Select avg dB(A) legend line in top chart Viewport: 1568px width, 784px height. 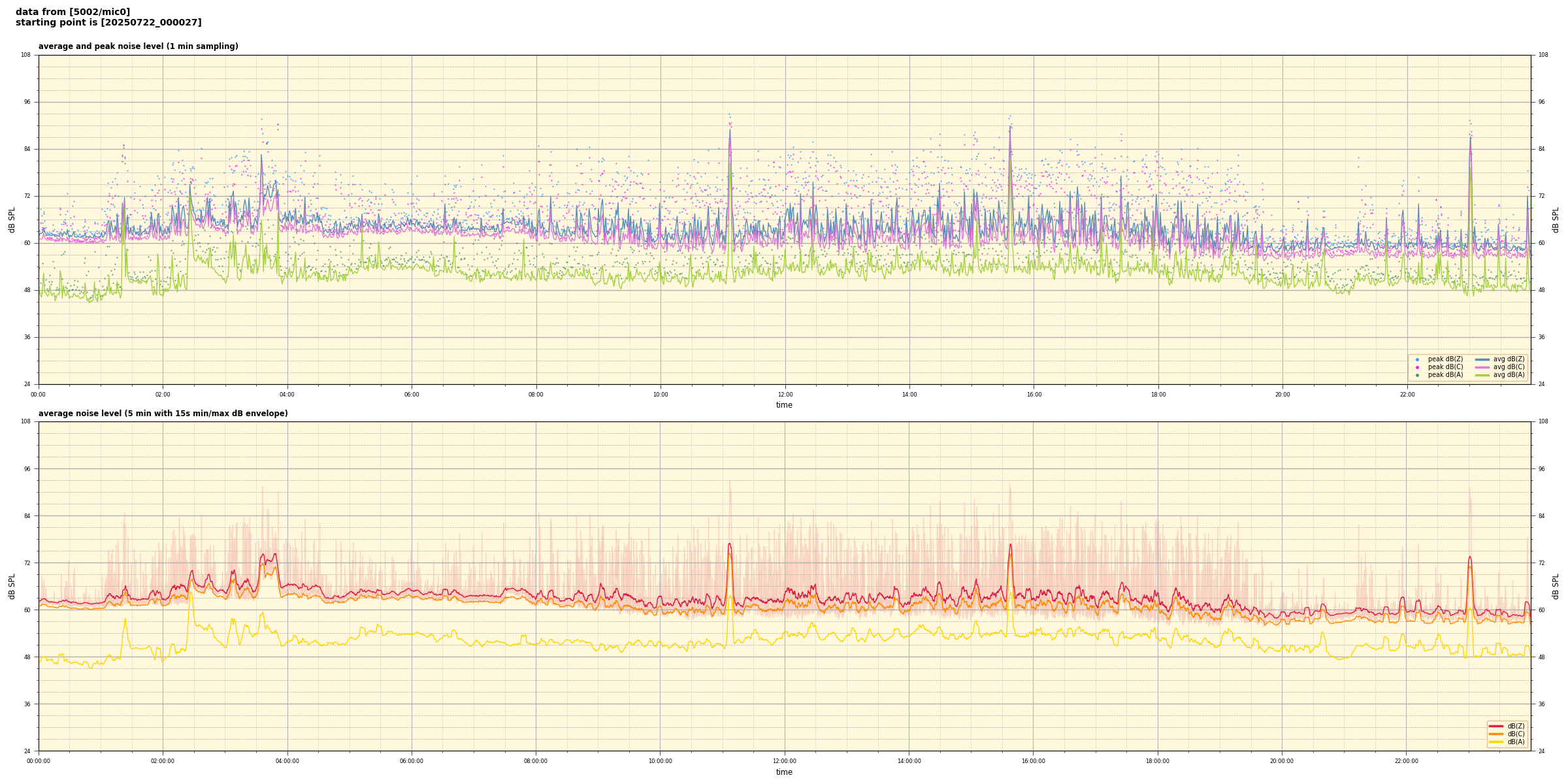pyautogui.click(x=1482, y=375)
